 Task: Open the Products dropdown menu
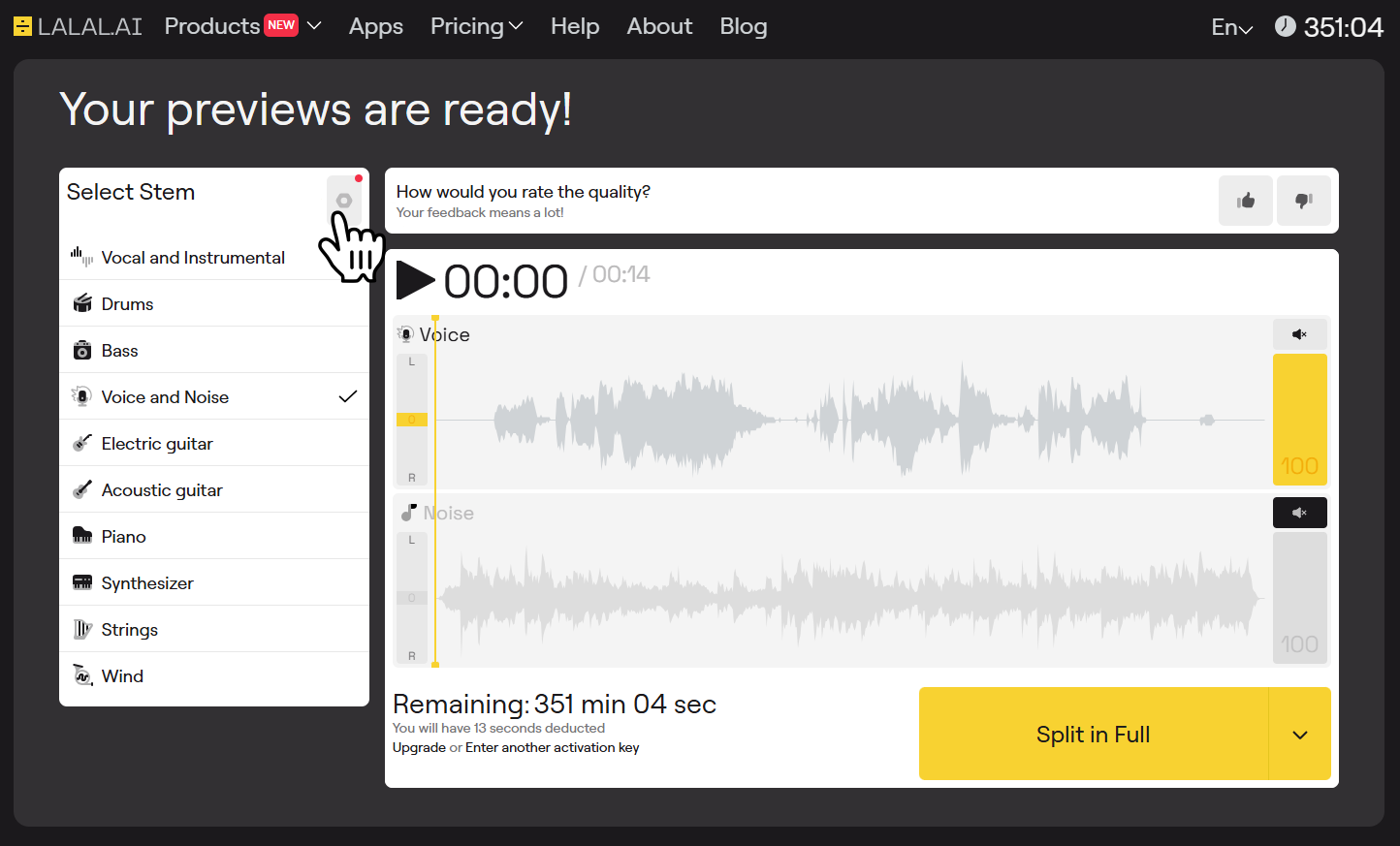pyautogui.click(x=242, y=26)
